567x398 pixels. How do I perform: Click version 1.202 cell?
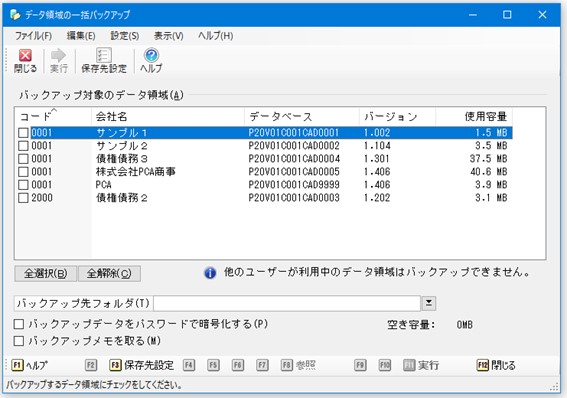(377, 198)
